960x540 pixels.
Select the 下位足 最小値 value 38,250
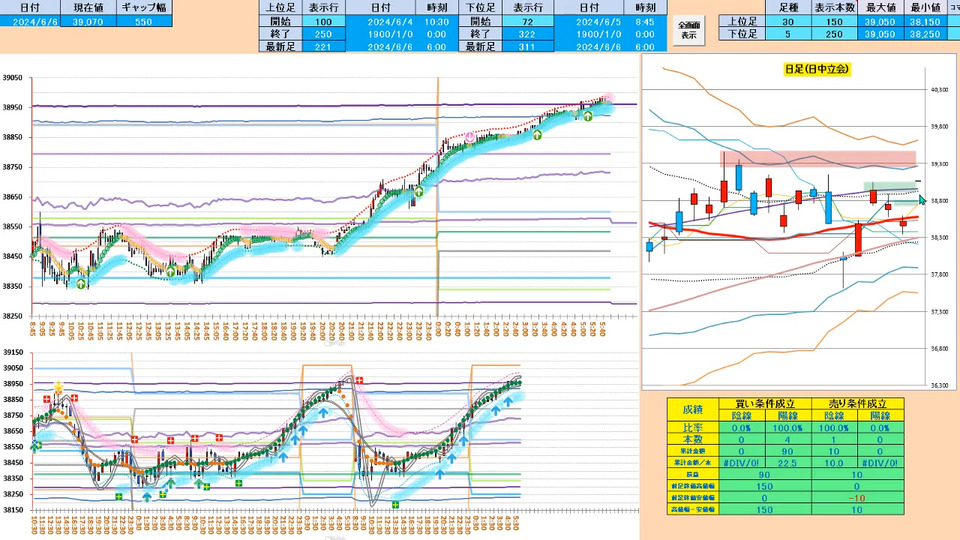[924, 34]
